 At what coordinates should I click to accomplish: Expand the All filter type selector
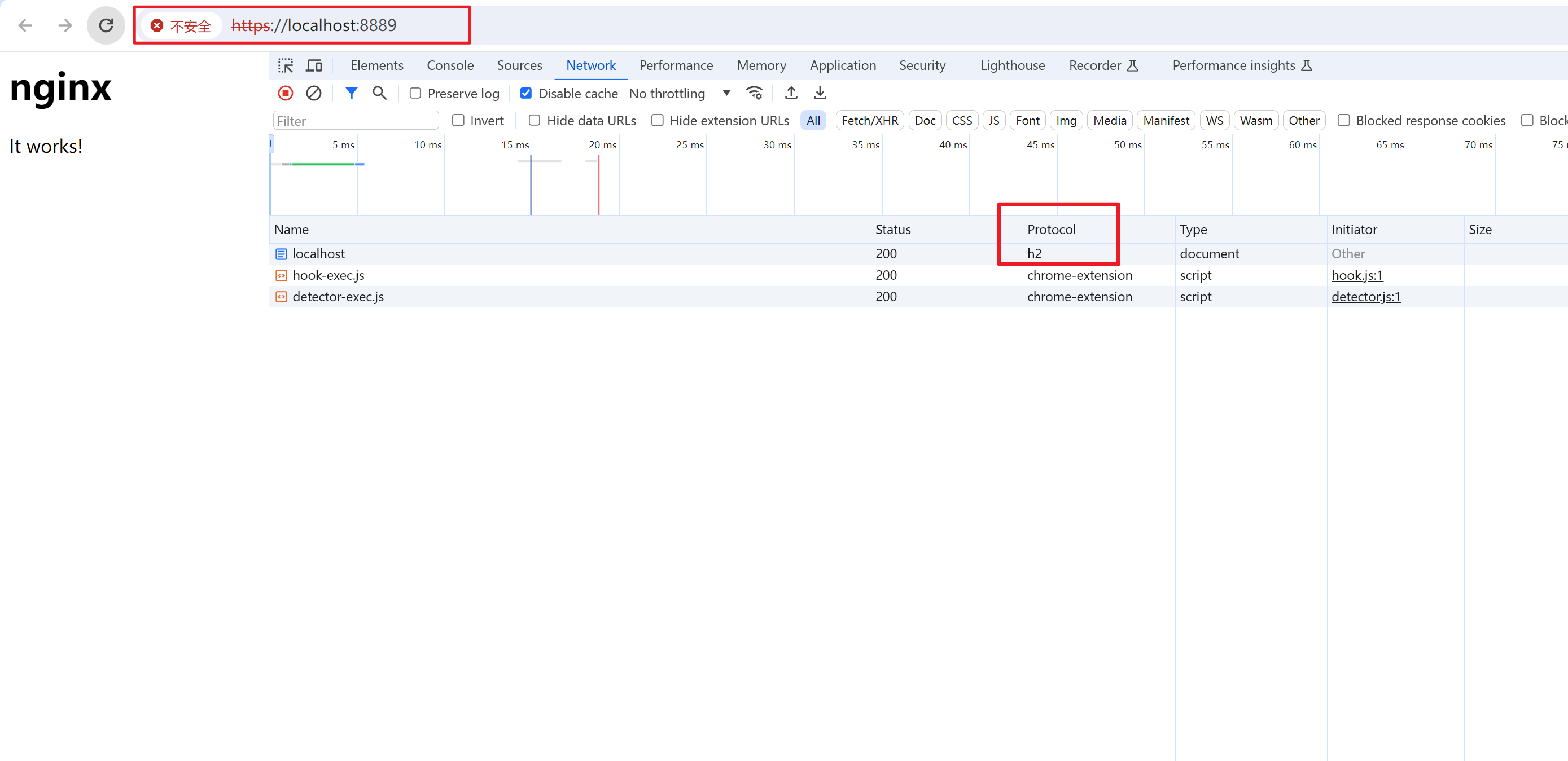pyautogui.click(x=814, y=120)
